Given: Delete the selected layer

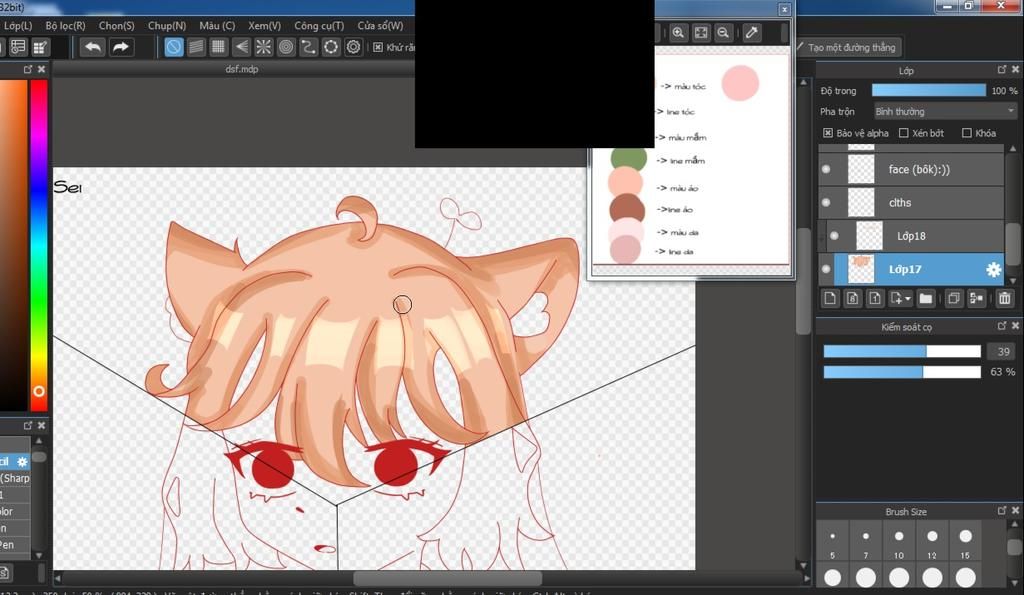Looking at the screenshot, I should 1004,298.
